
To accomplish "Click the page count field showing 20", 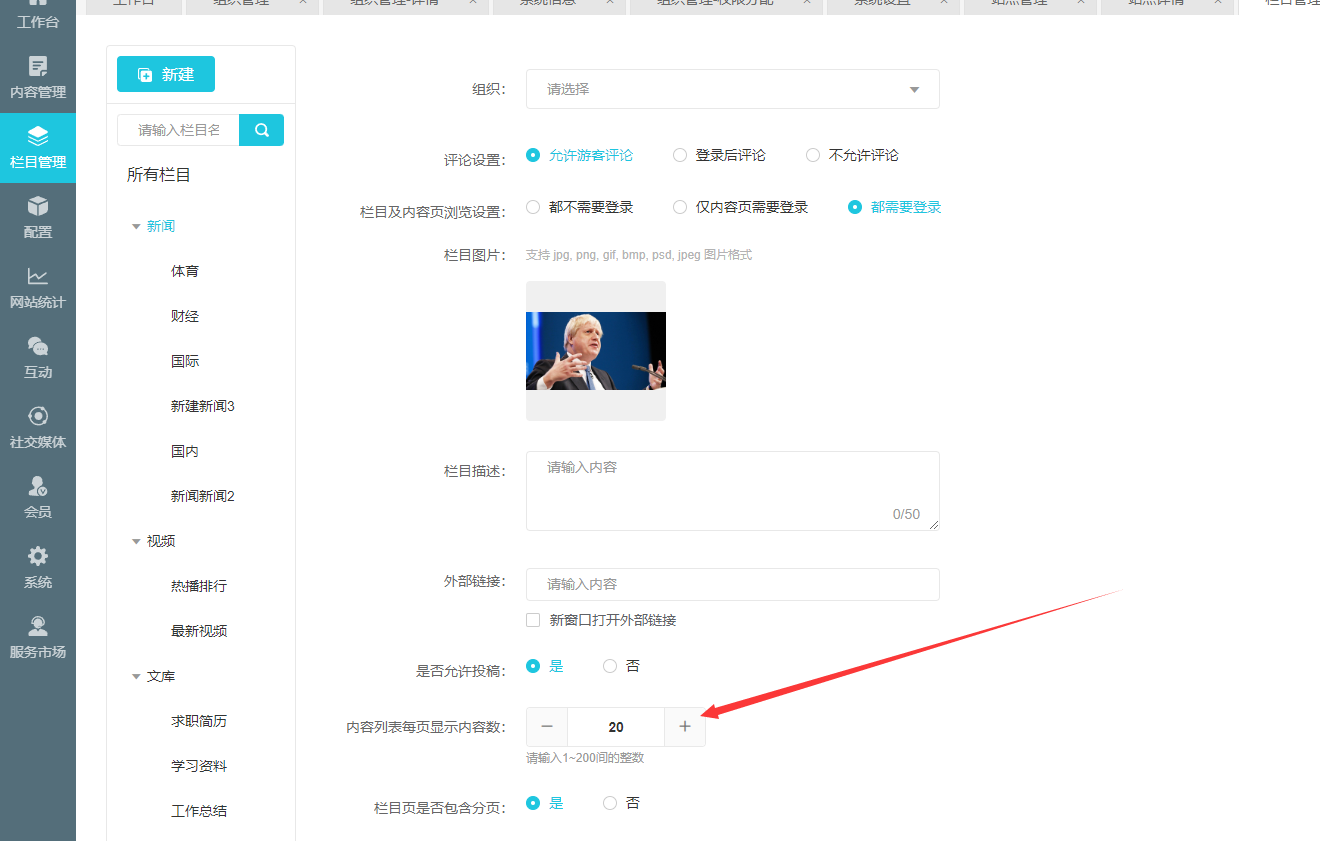I will [x=616, y=727].
